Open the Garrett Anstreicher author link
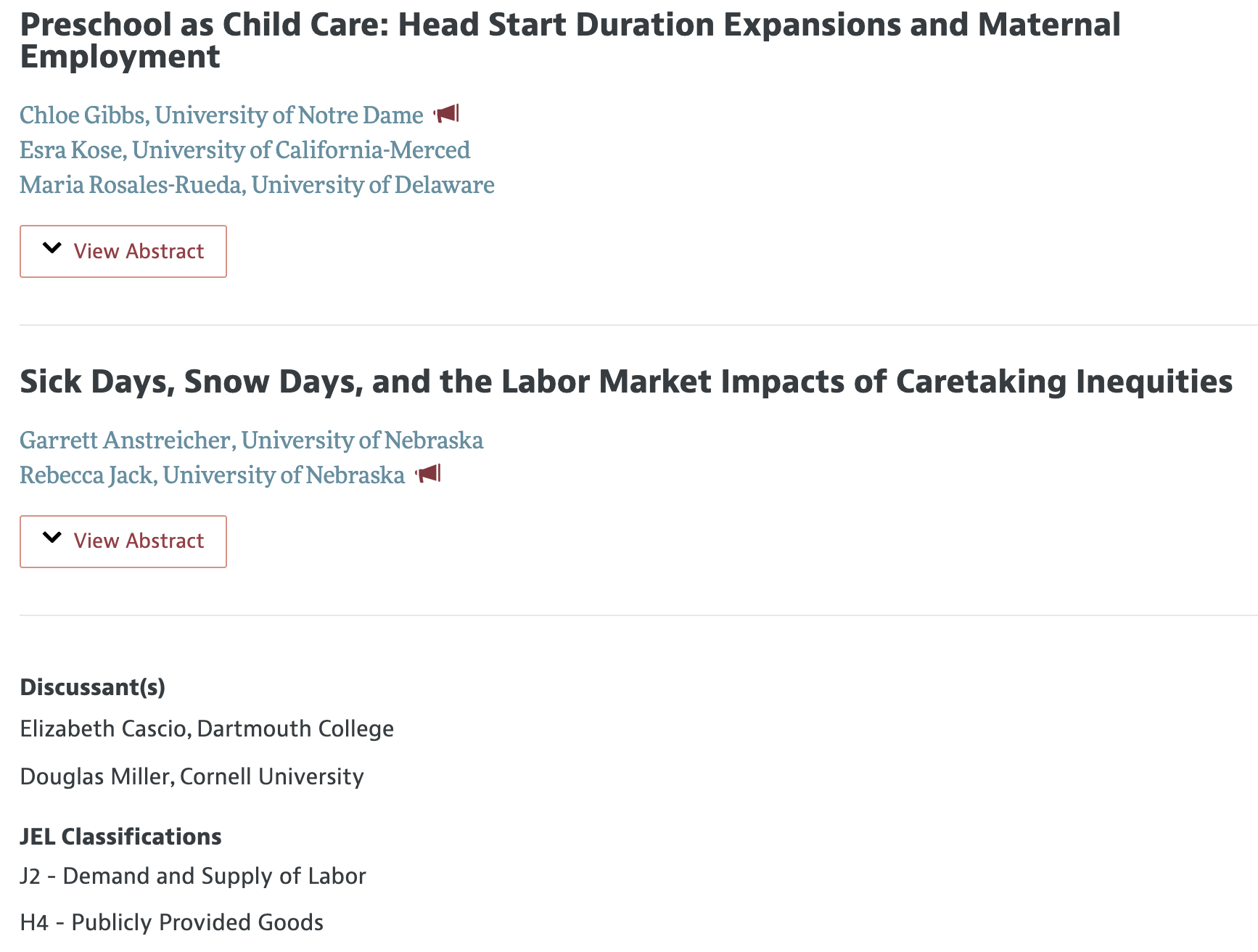Viewport: 1258px width, 952px height. (x=251, y=440)
